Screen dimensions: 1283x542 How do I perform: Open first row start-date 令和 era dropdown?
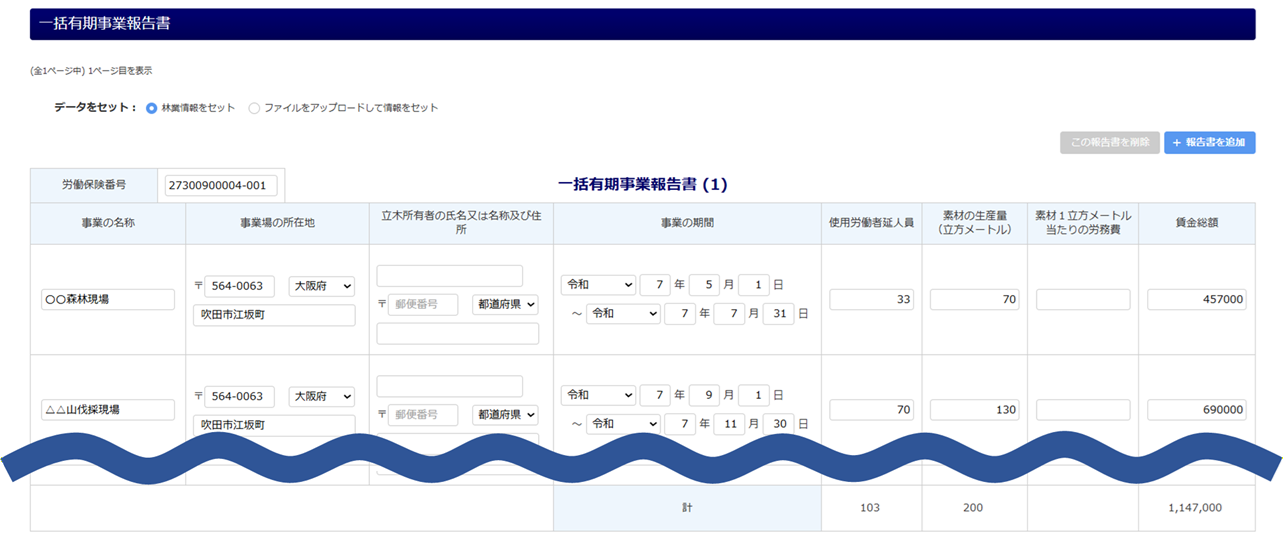598,285
